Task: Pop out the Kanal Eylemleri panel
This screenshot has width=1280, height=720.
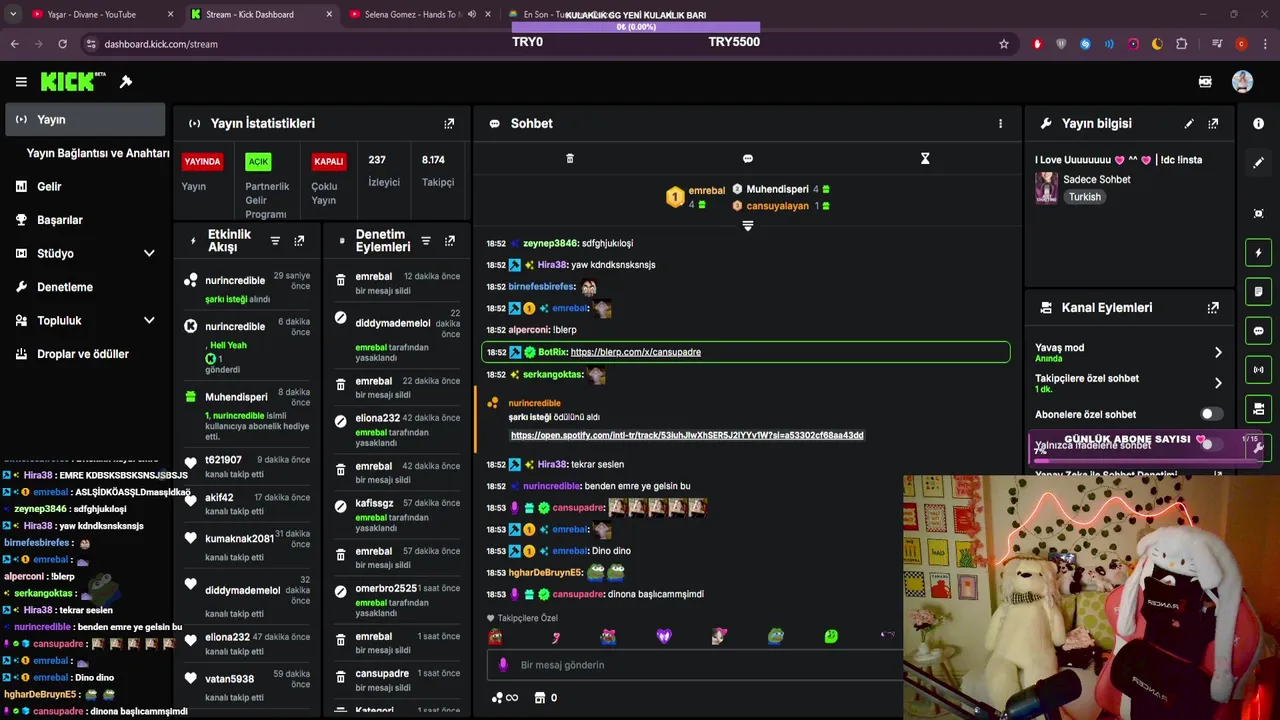Action: point(1213,308)
